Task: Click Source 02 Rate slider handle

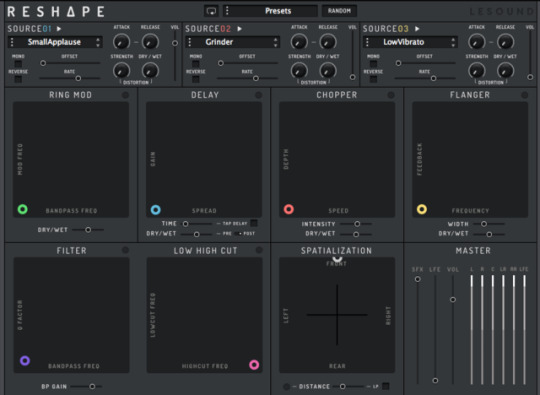Action: click(256, 79)
